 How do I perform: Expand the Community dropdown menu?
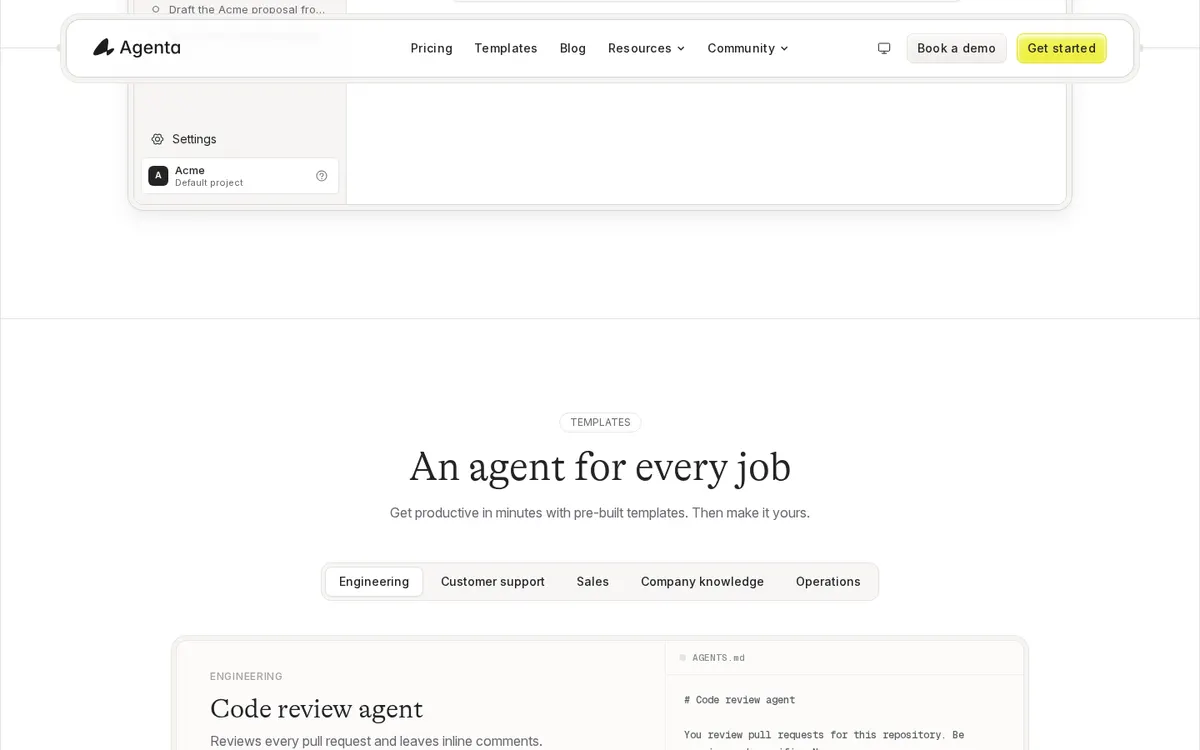click(x=748, y=48)
